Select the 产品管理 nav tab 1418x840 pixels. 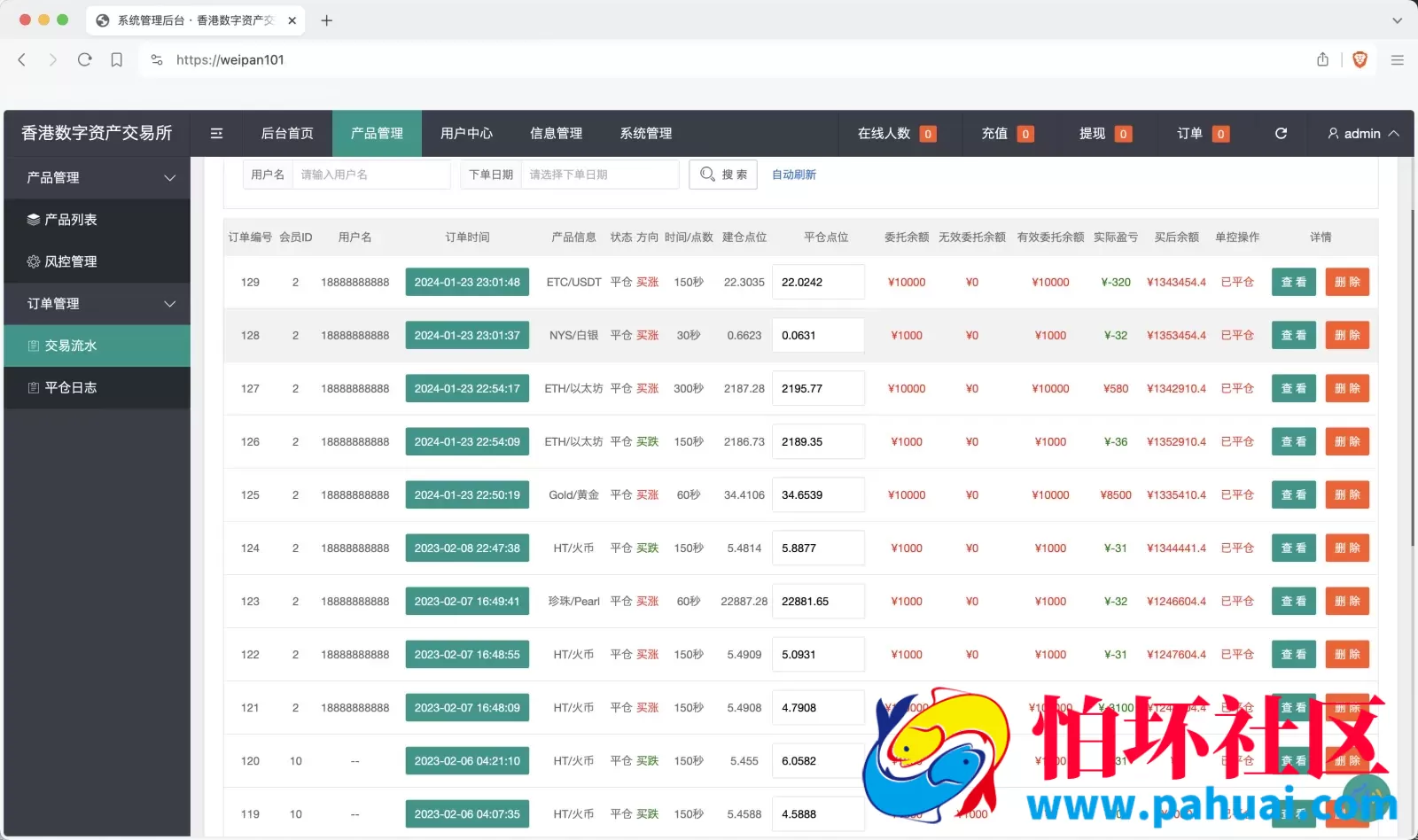point(377,133)
